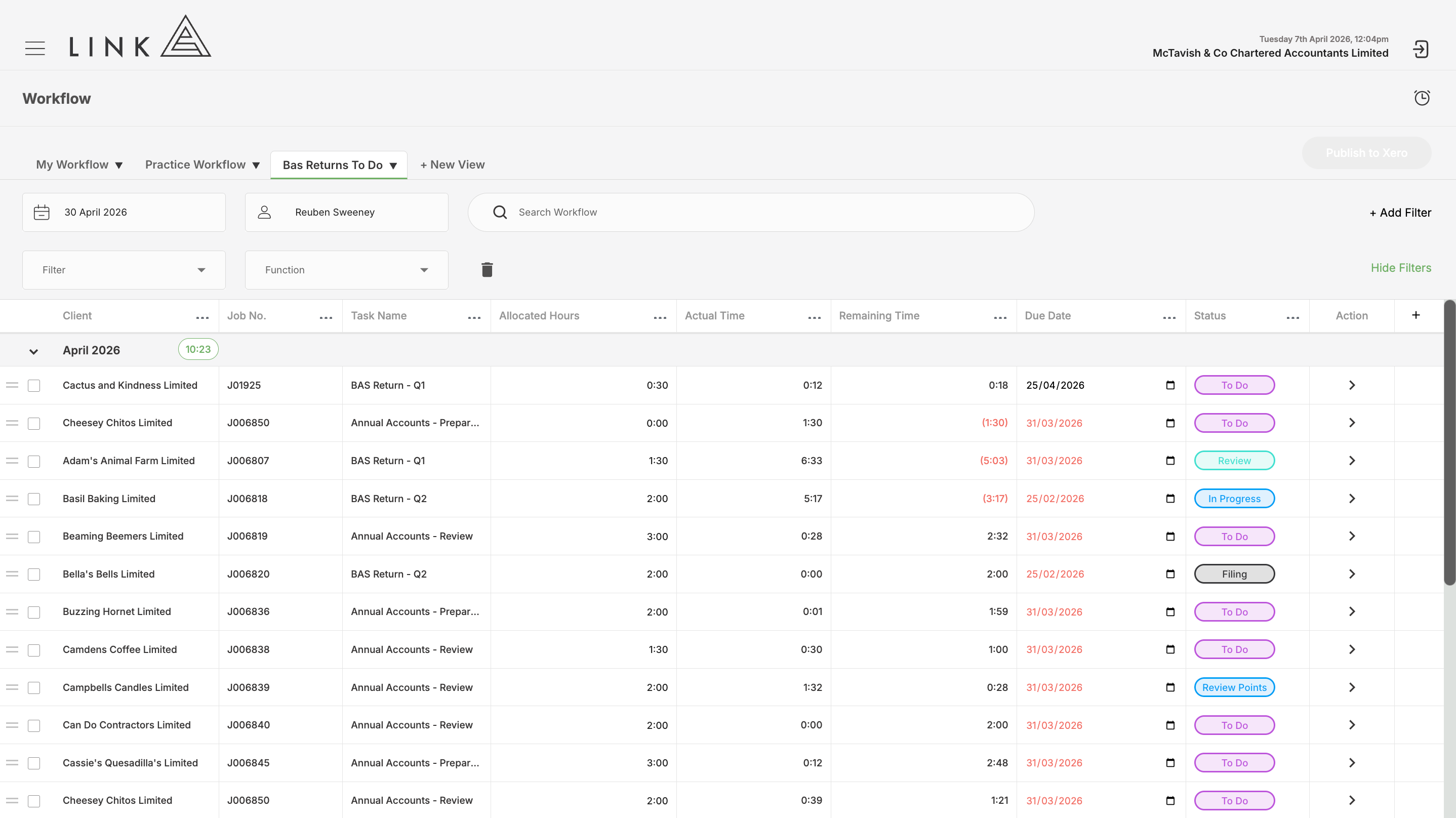1456x818 pixels.
Task: Open Remaining Time column options menu
Action: coord(1000,318)
